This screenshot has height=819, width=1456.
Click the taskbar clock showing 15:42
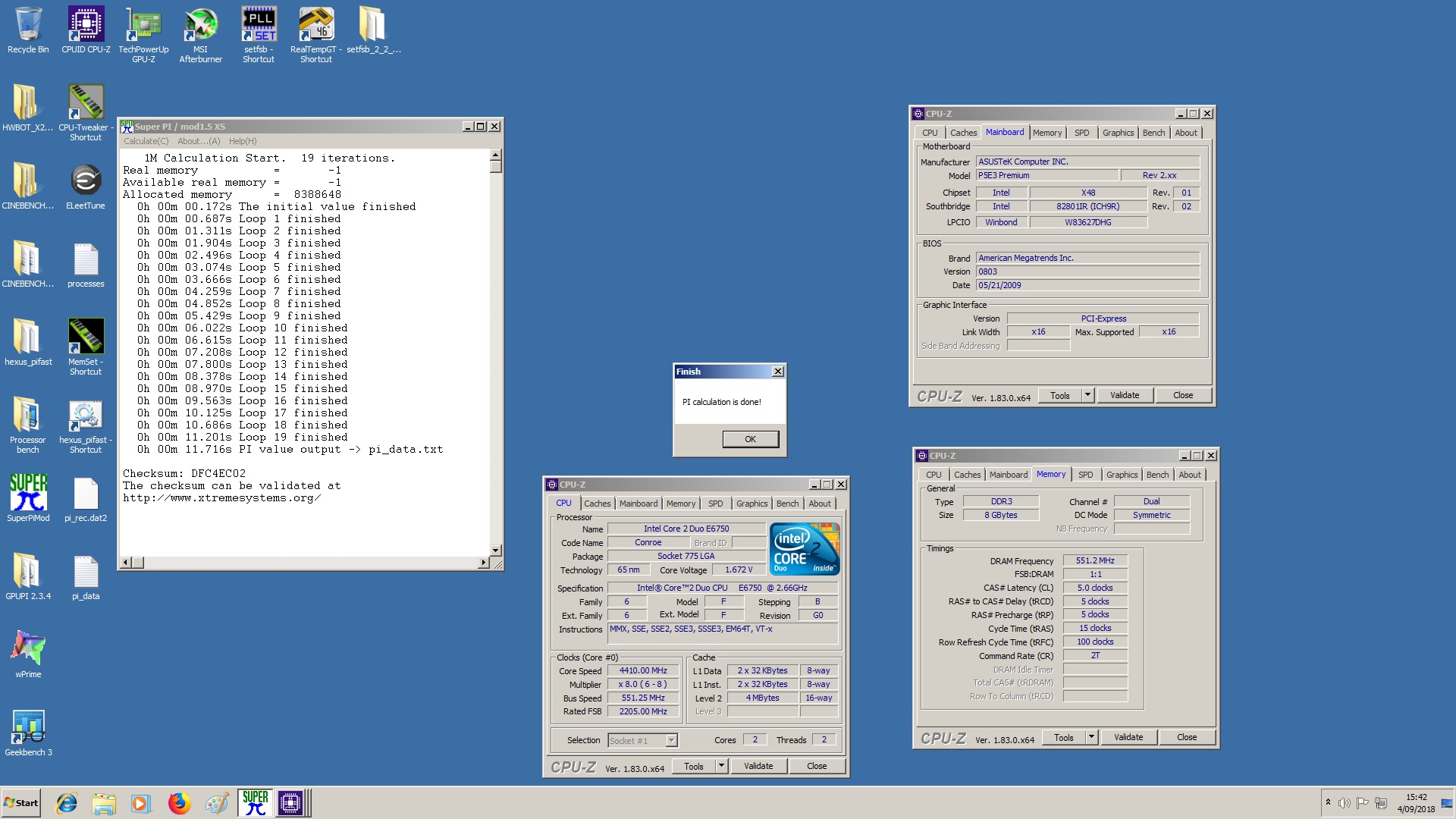coord(1416,803)
